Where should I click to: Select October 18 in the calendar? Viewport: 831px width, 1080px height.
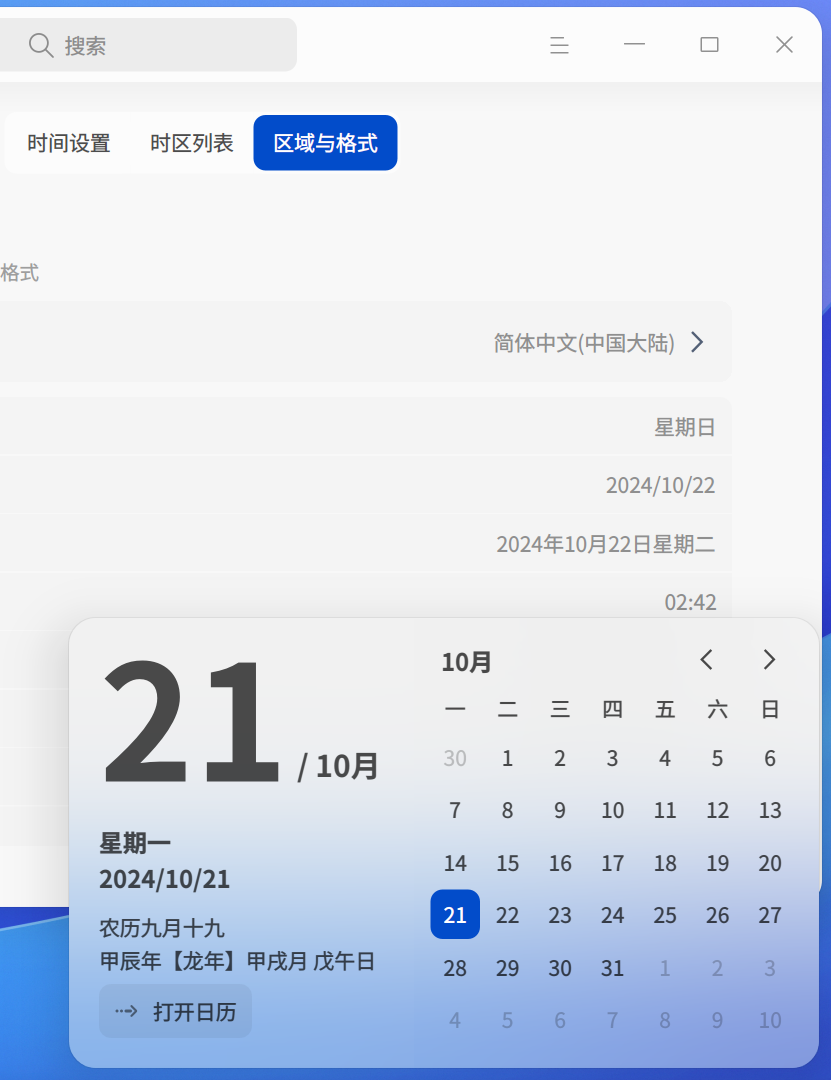665,863
